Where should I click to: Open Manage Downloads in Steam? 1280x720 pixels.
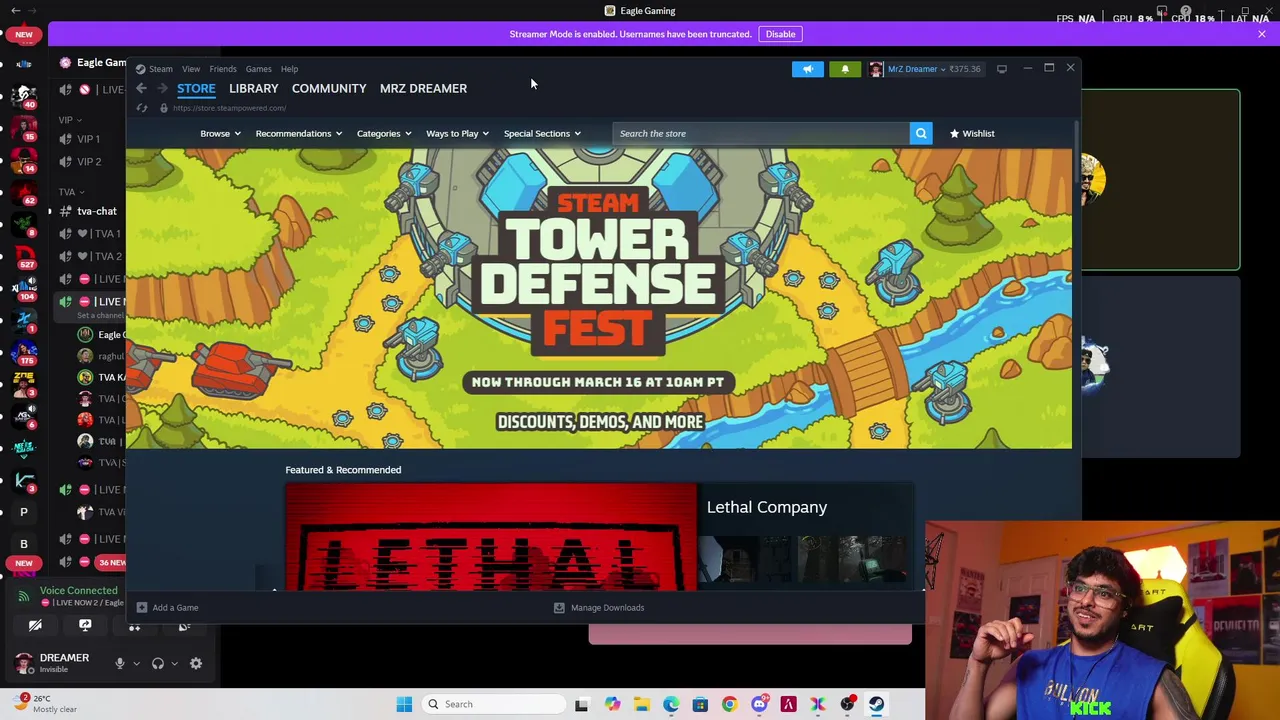tap(600, 607)
